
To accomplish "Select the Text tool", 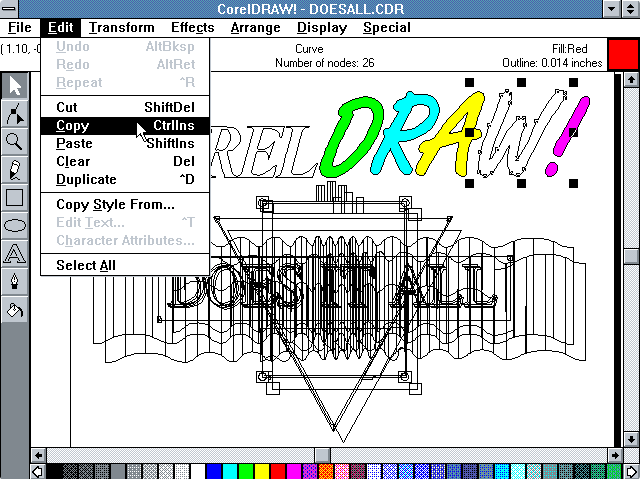I will (x=15, y=253).
